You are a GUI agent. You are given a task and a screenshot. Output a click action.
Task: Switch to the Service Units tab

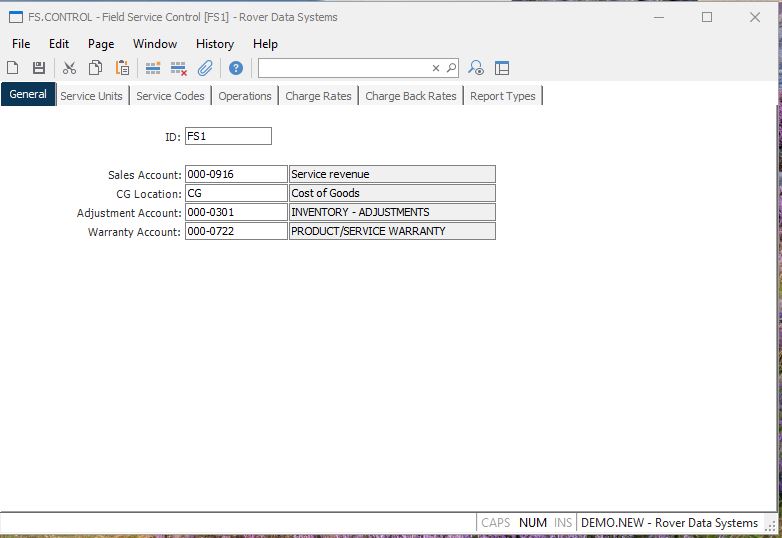[91, 96]
